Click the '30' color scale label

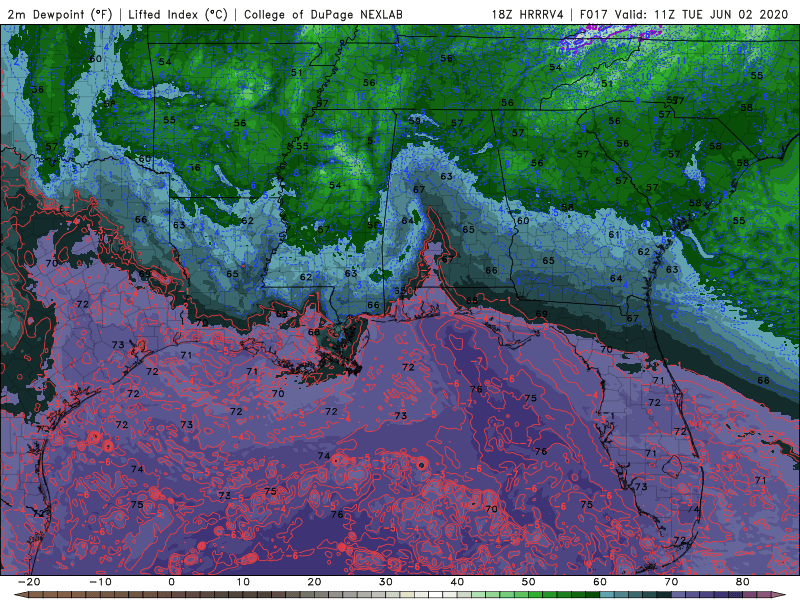386,582
